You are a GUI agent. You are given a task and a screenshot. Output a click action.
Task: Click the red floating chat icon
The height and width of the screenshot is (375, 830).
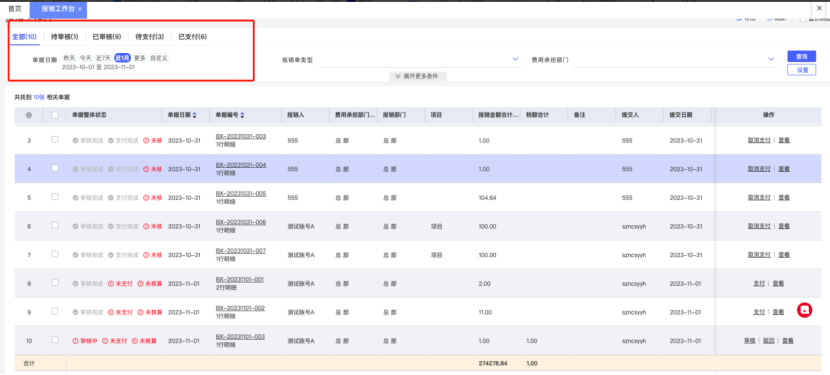point(805,310)
